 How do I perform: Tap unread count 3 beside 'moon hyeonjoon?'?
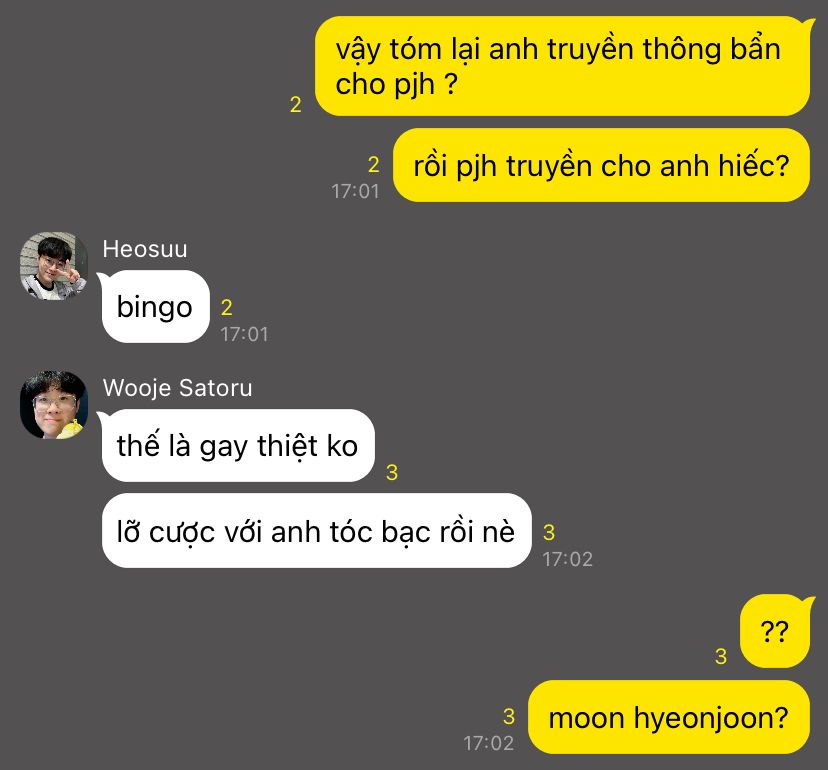(x=509, y=717)
